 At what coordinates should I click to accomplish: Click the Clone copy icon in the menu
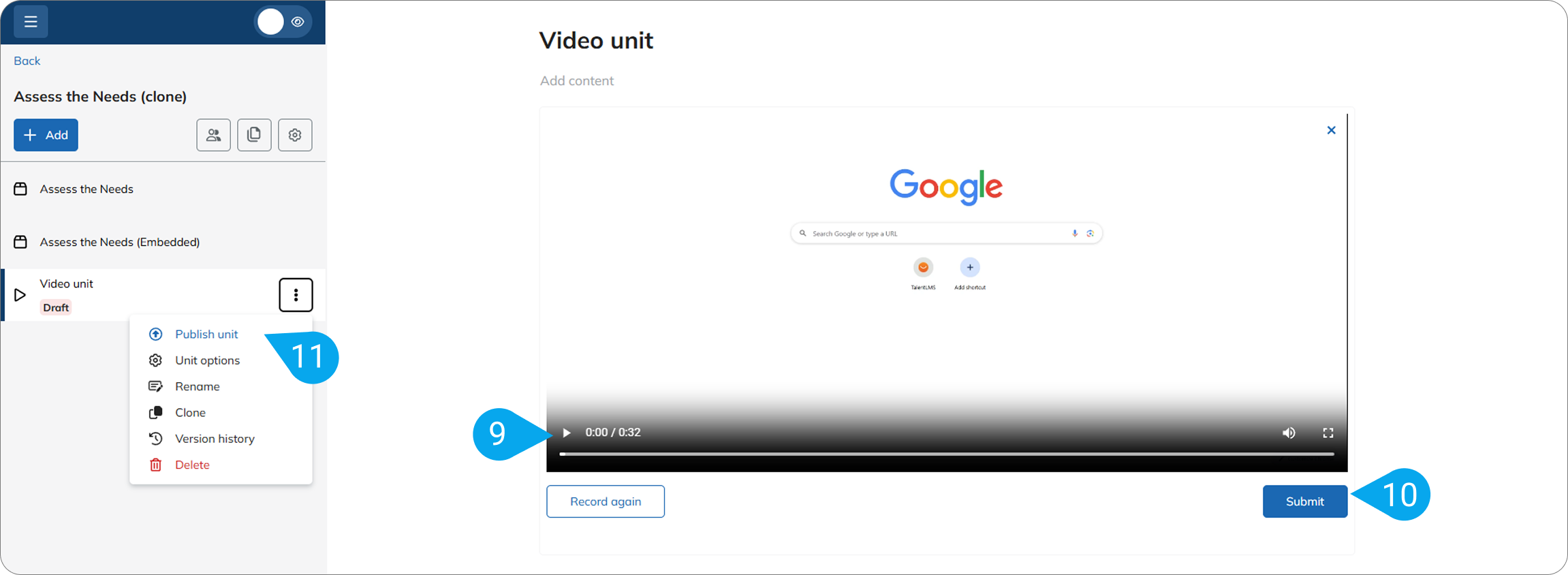coord(156,412)
